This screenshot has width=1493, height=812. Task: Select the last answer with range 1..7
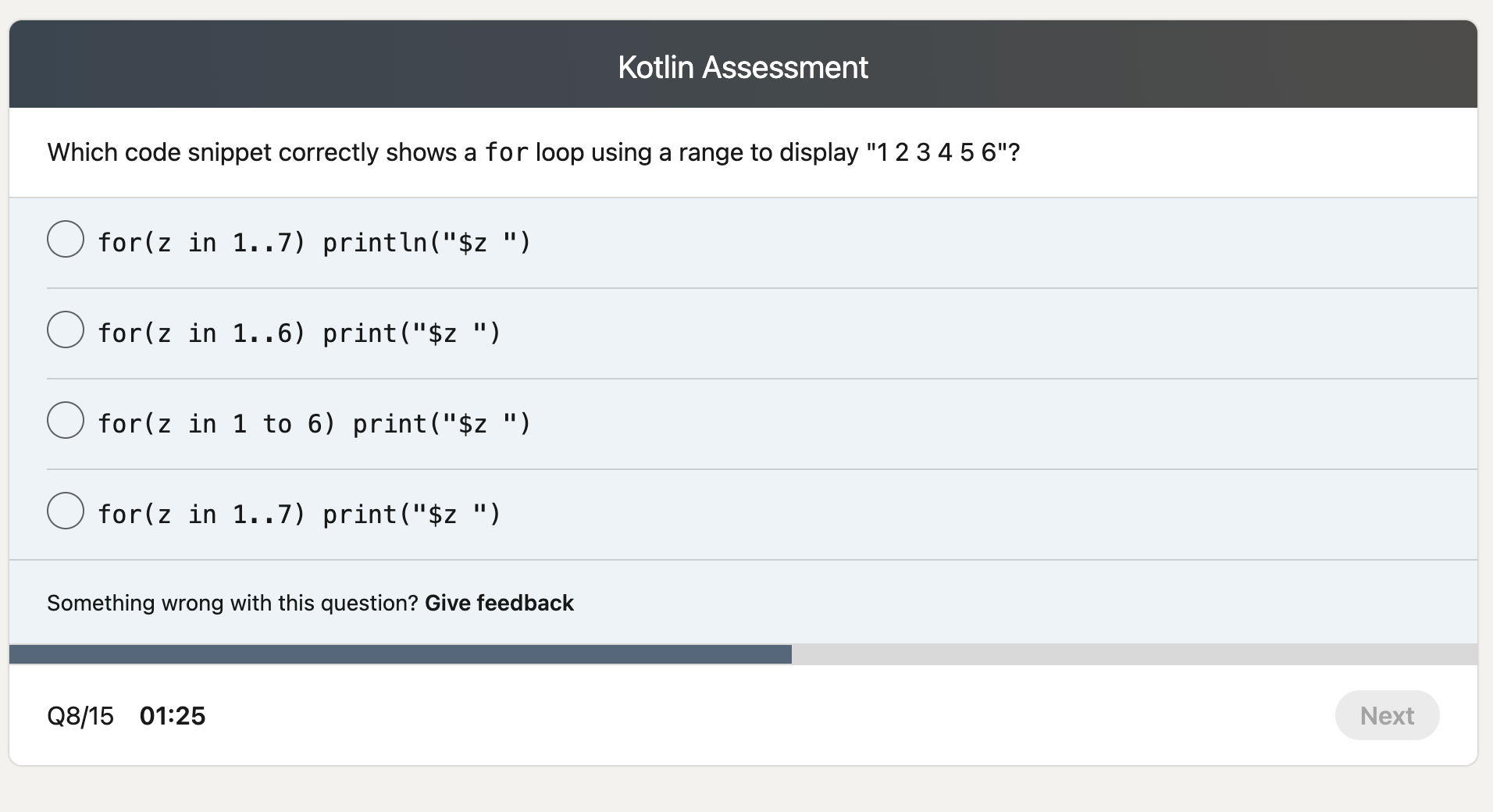(66, 511)
